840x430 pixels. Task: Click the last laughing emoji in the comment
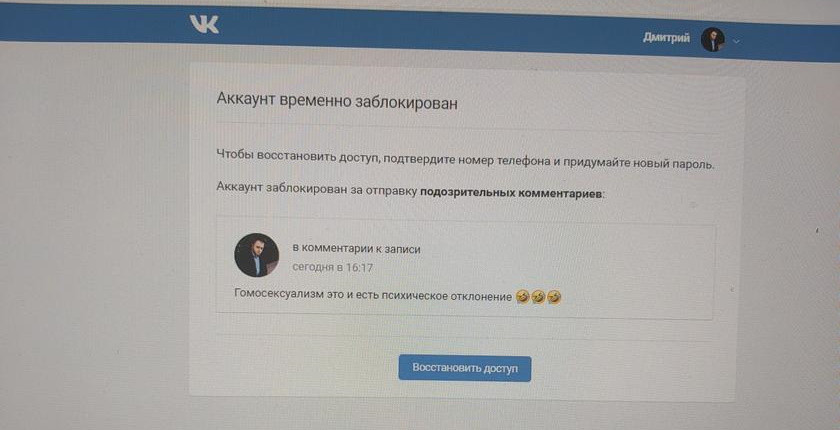(554, 297)
